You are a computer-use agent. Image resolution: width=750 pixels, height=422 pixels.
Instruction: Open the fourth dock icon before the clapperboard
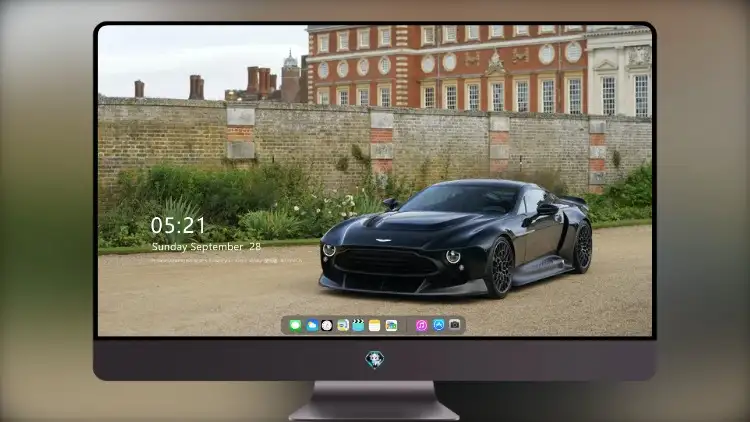pyautogui.click(x=343, y=325)
